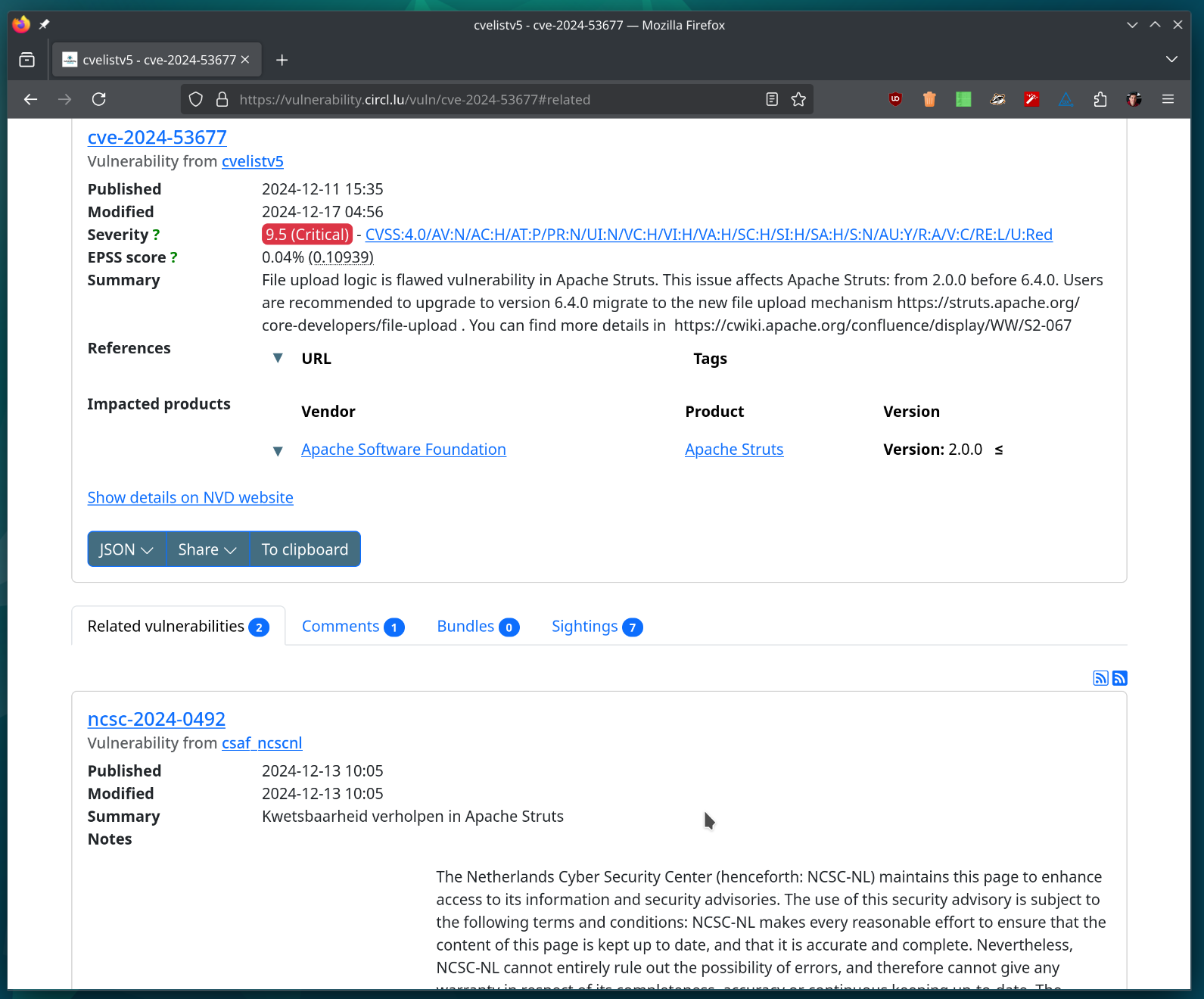Follow the csaf_ncscnl source link
Image resolution: width=1204 pixels, height=999 pixels.
(x=262, y=743)
